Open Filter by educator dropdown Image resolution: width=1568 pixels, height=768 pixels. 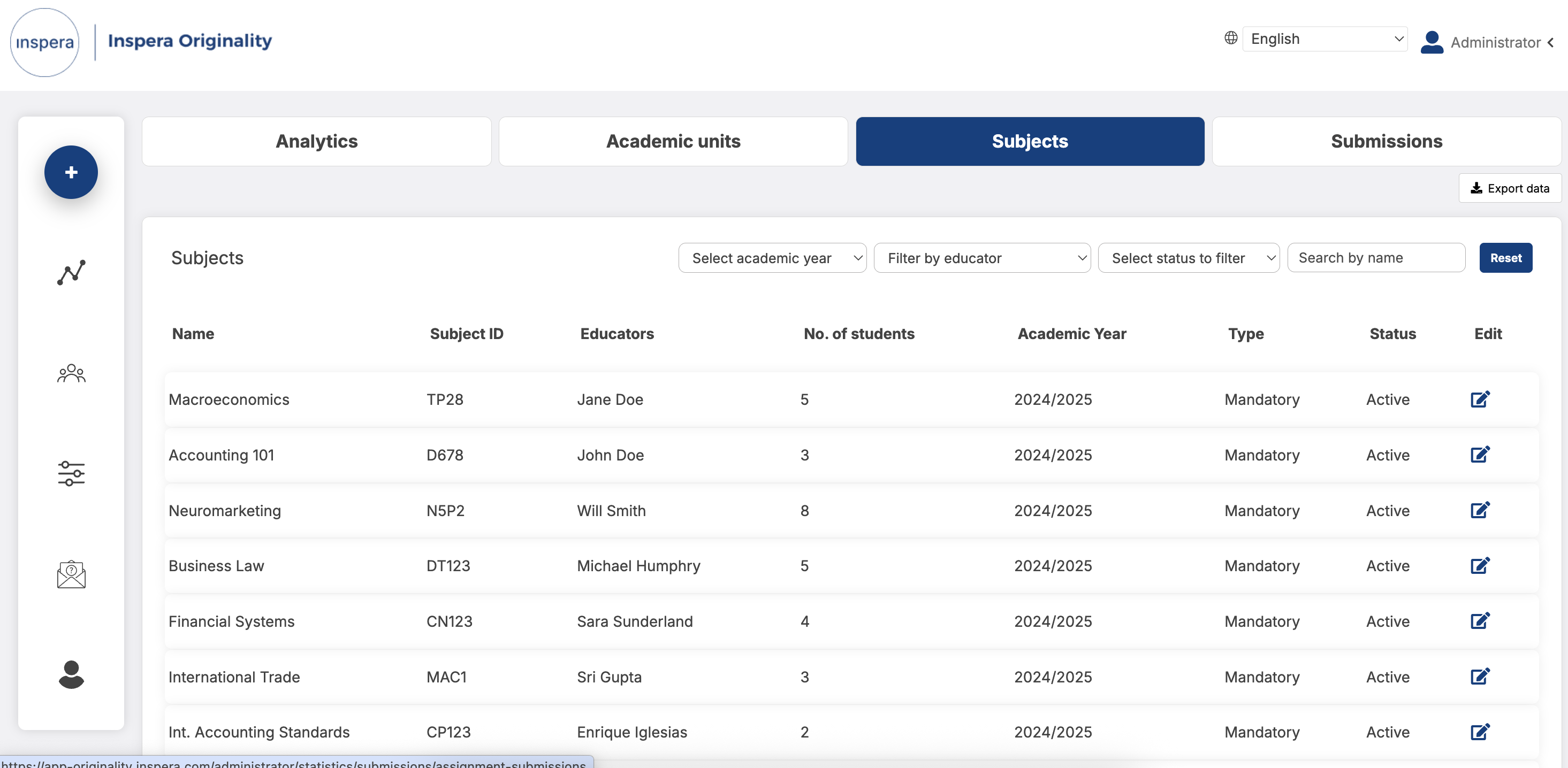982,258
